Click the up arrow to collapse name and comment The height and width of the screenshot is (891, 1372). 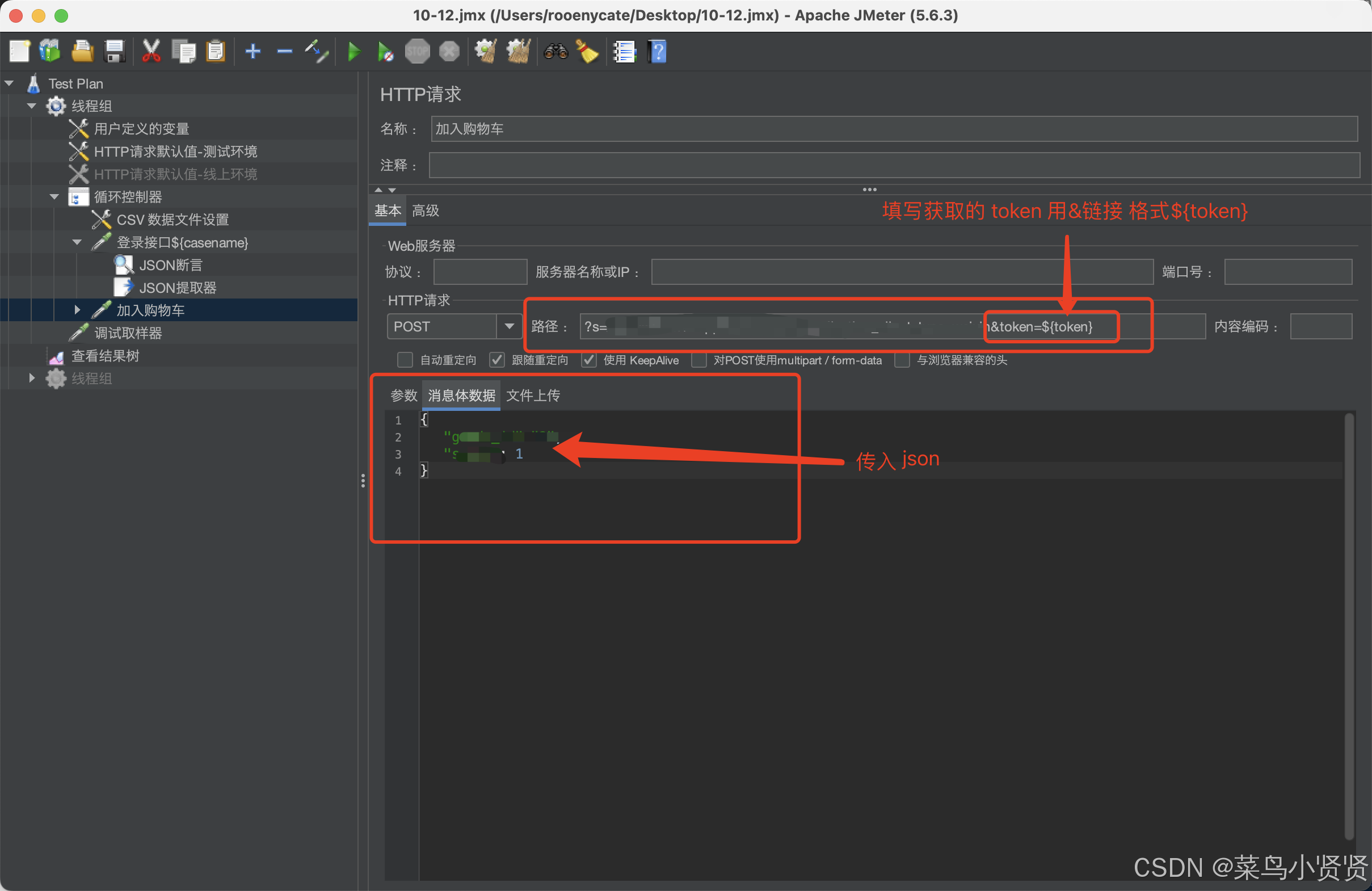coord(378,190)
